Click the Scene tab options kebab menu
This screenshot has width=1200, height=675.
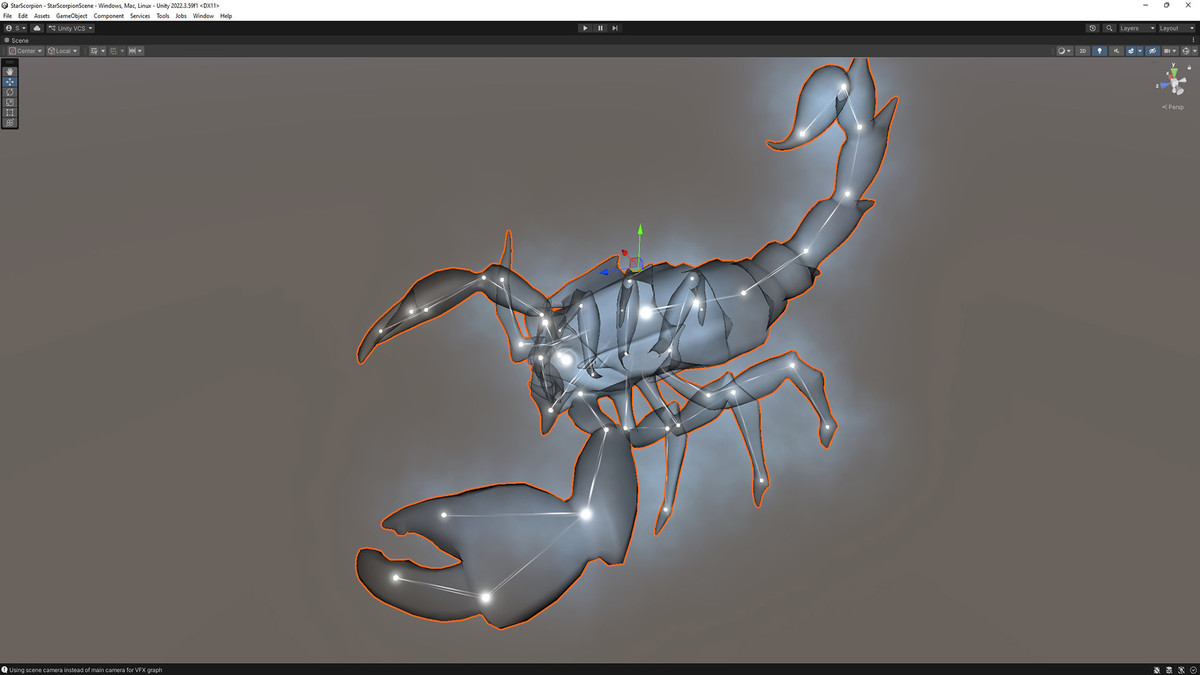1194,40
